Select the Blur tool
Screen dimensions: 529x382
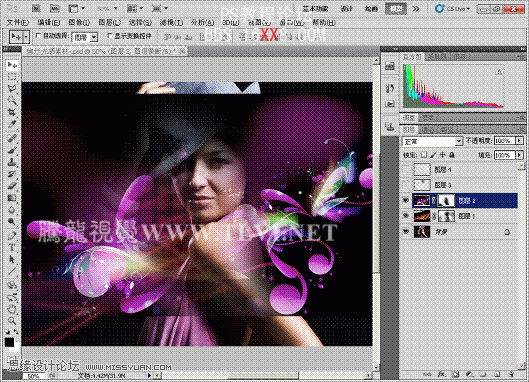(12, 210)
